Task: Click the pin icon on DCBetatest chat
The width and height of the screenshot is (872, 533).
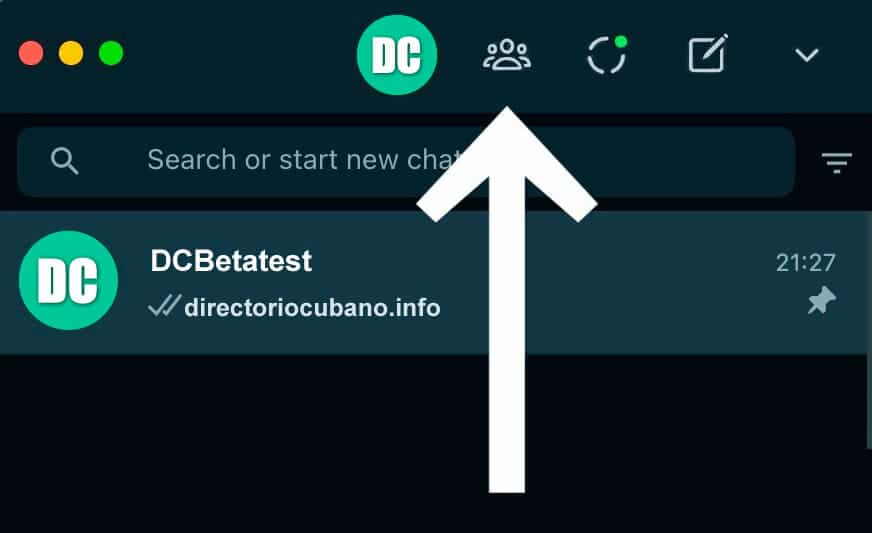Action: tap(822, 300)
